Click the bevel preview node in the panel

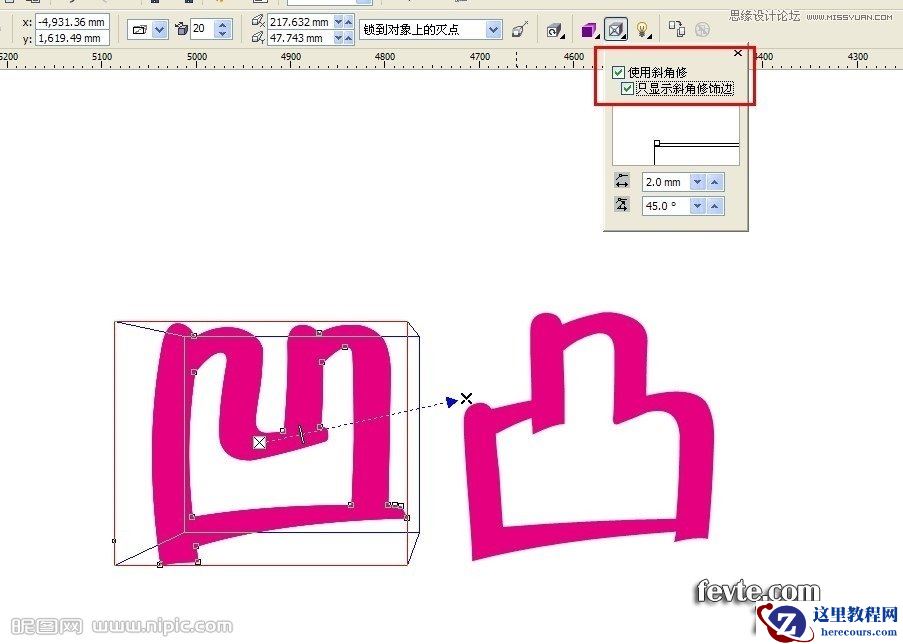point(656,143)
